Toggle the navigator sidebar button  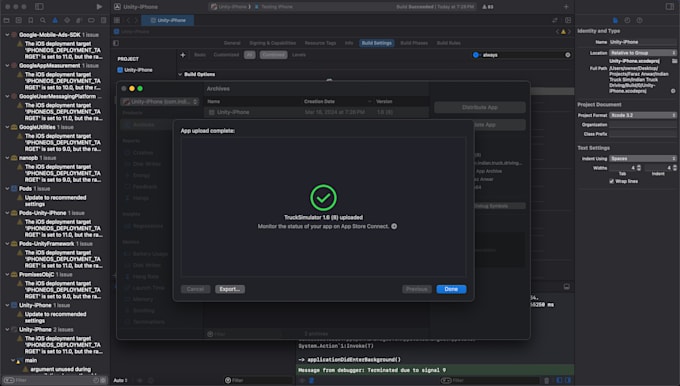[x=39, y=7]
